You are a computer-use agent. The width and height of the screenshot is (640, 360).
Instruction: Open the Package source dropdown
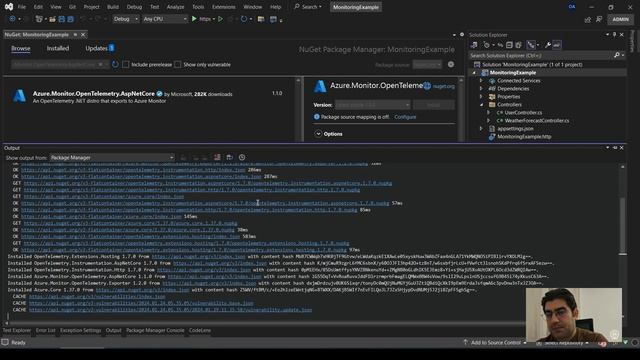(427, 64)
